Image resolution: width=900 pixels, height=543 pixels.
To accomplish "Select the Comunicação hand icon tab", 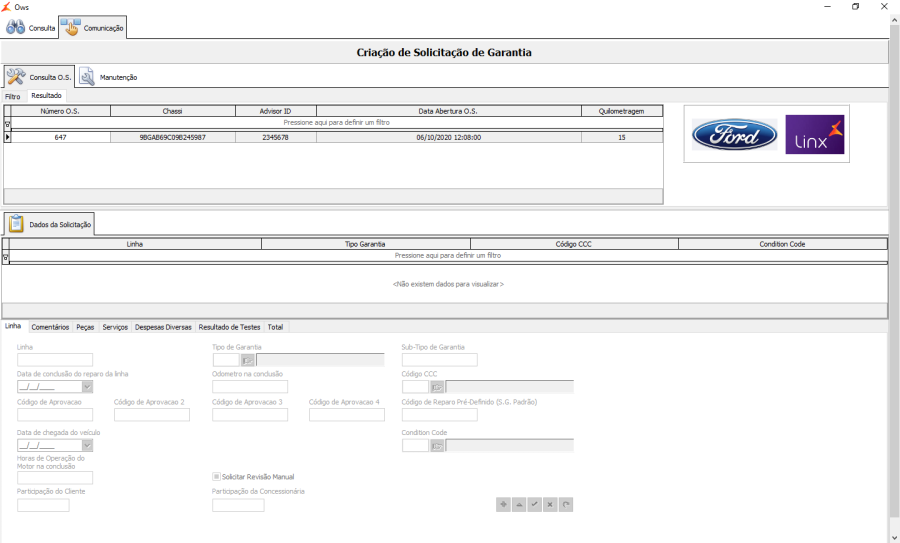I will pyautogui.click(x=92, y=28).
